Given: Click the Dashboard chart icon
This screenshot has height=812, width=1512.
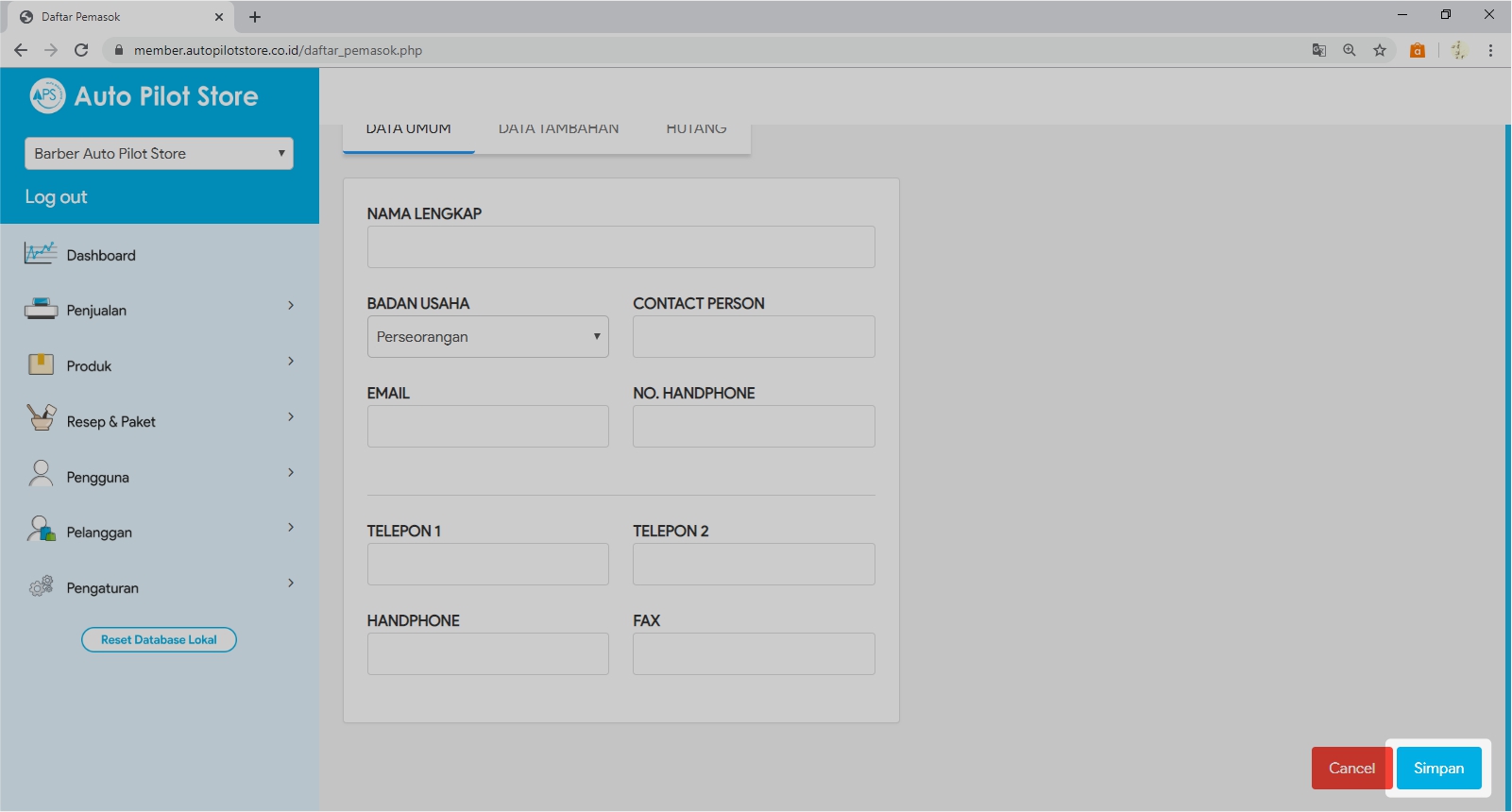Looking at the screenshot, I should point(41,253).
